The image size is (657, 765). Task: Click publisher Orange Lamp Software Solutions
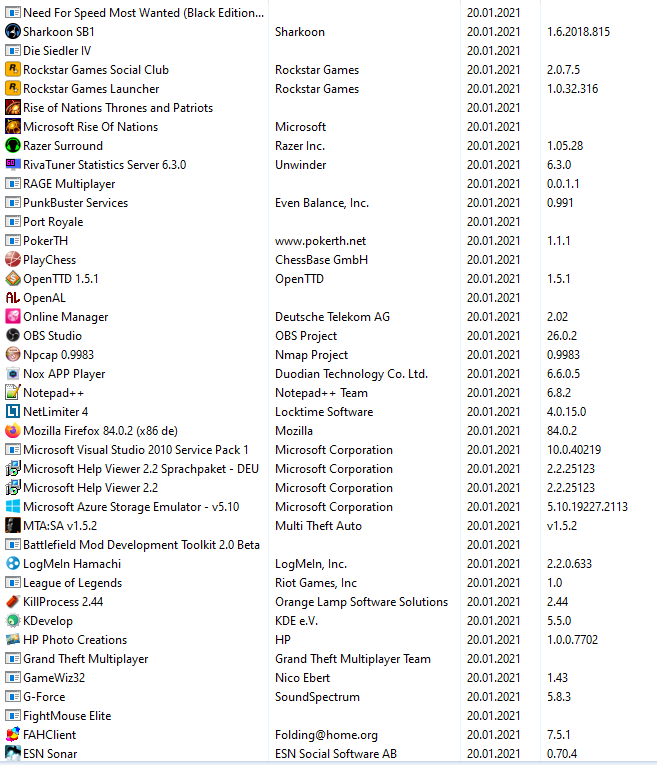(x=361, y=602)
